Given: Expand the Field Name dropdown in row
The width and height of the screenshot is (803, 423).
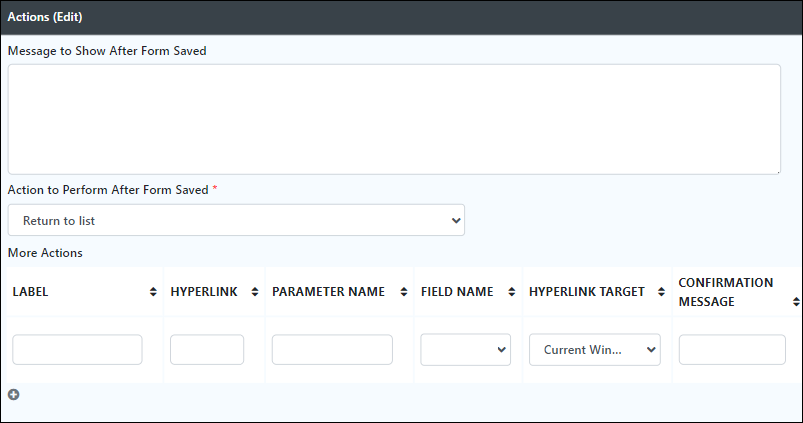Looking at the screenshot, I should 466,350.
